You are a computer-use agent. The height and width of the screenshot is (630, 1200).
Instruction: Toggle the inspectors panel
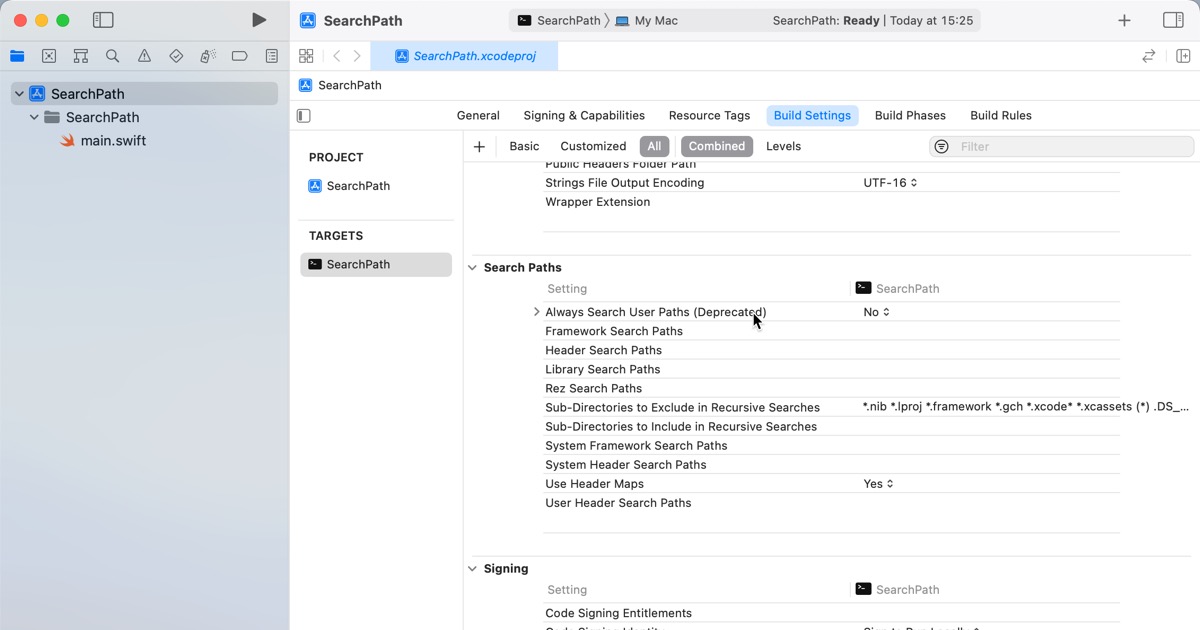click(x=1174, y=20)
